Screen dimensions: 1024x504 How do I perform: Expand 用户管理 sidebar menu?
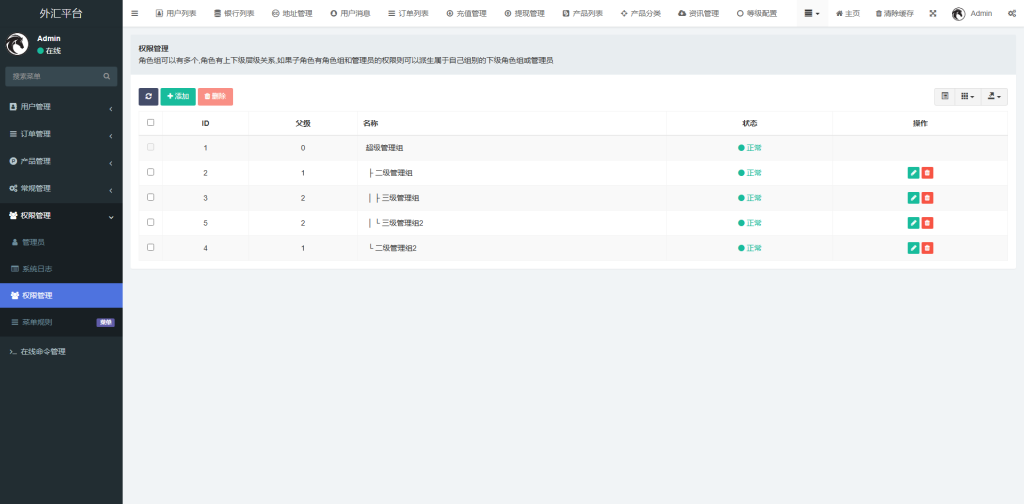[60, 107]
